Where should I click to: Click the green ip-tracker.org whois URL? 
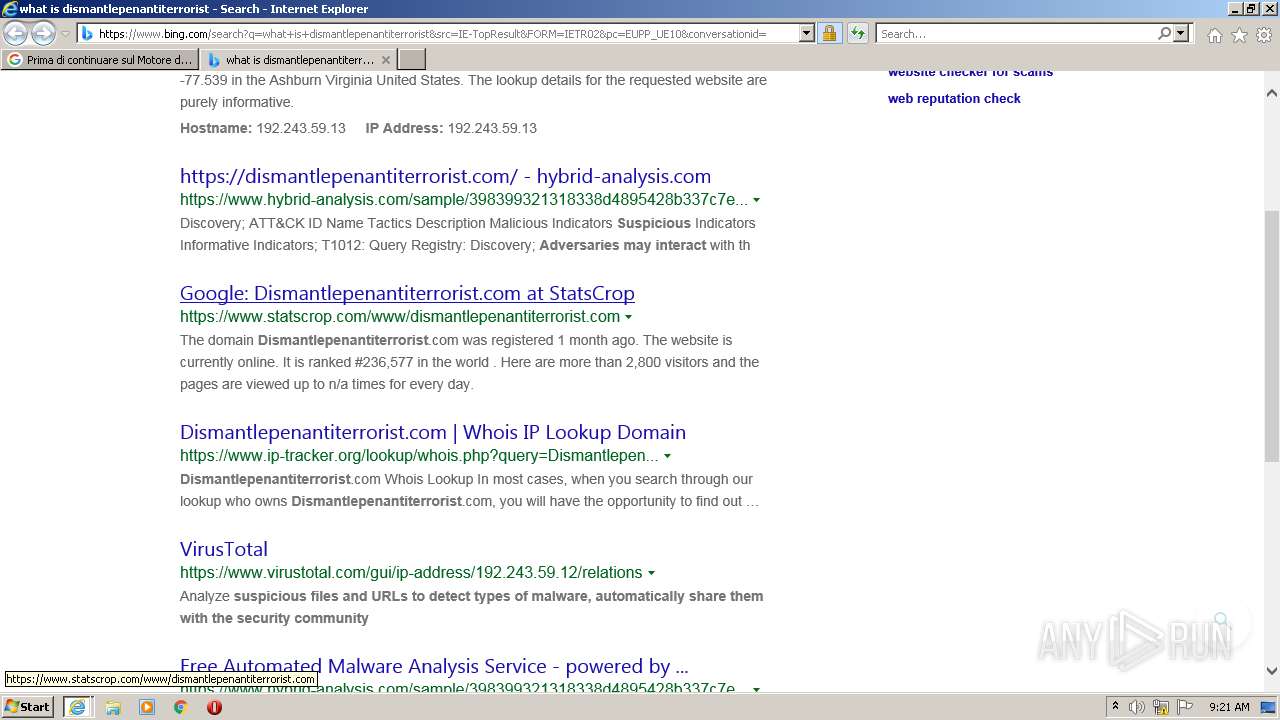pos(419,456)
